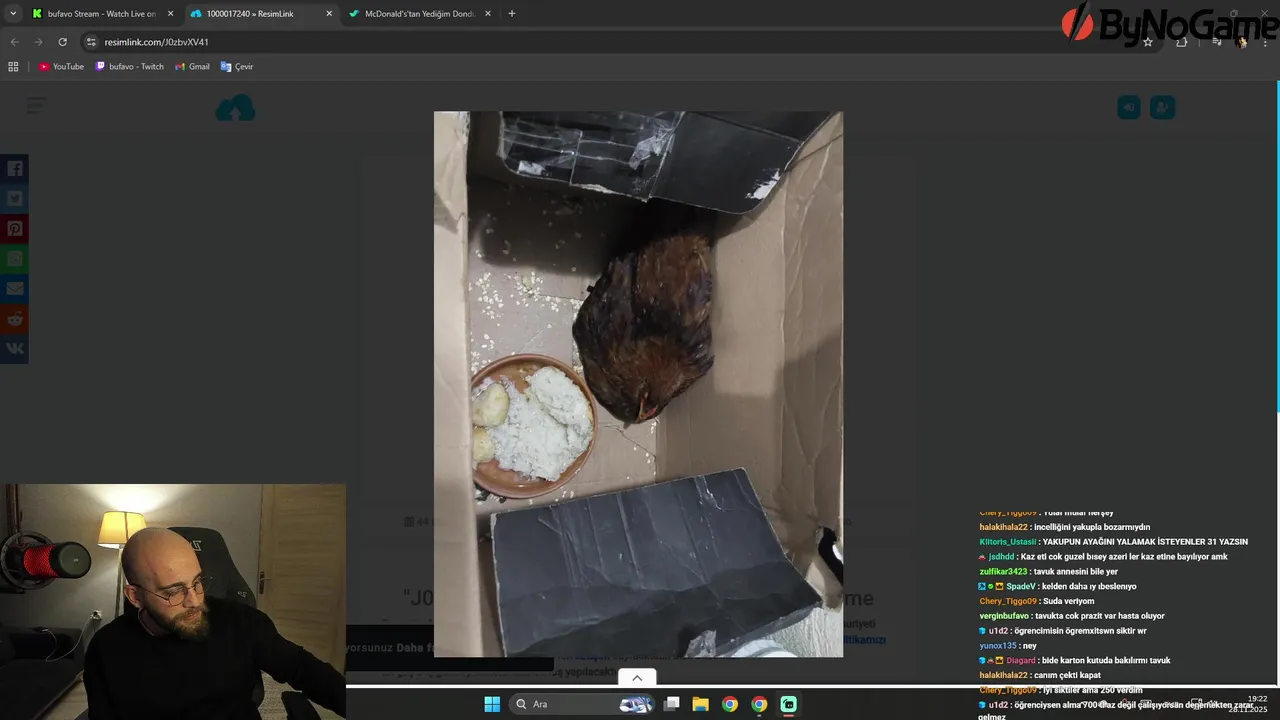Click chat username Klitoris_Ustasii
This screenshot has height=720, width=1280.
pyautogui.click(x=1008, y=542)
